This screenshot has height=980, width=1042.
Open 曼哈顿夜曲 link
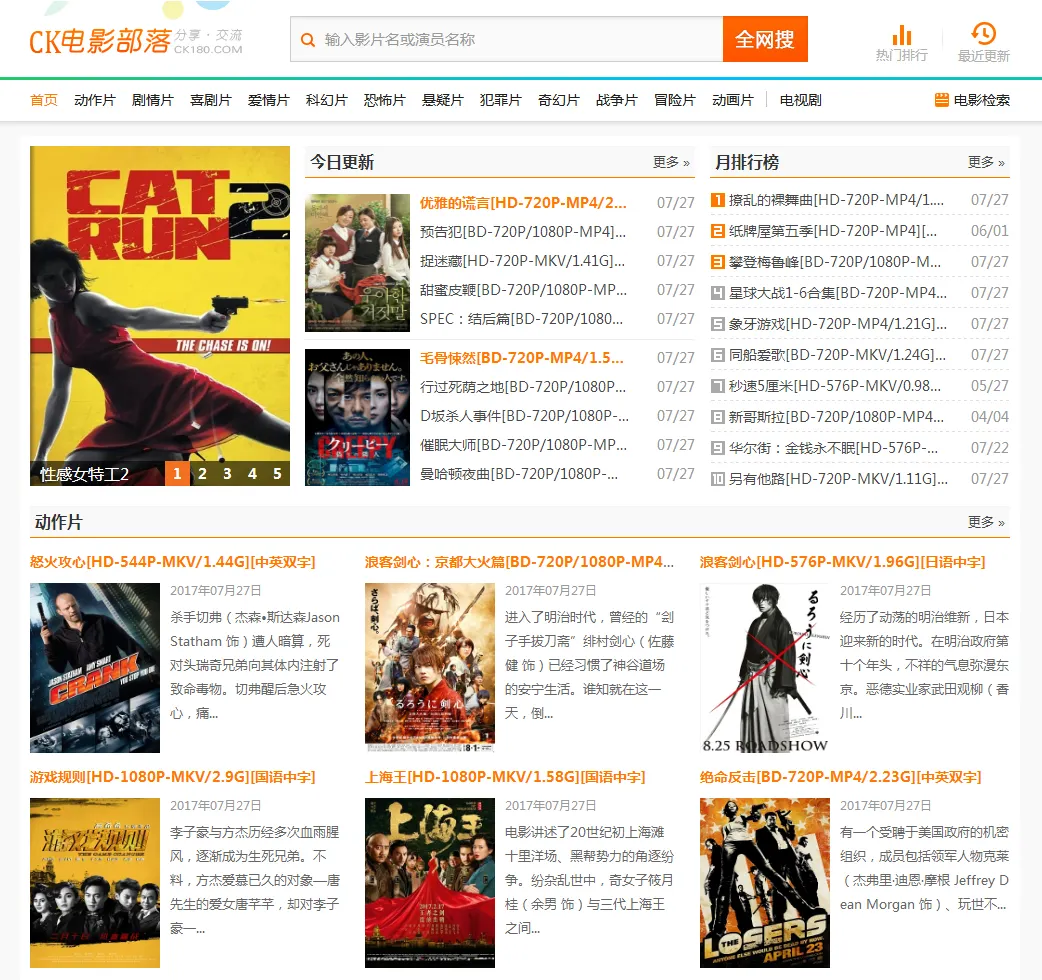[519, 474]
